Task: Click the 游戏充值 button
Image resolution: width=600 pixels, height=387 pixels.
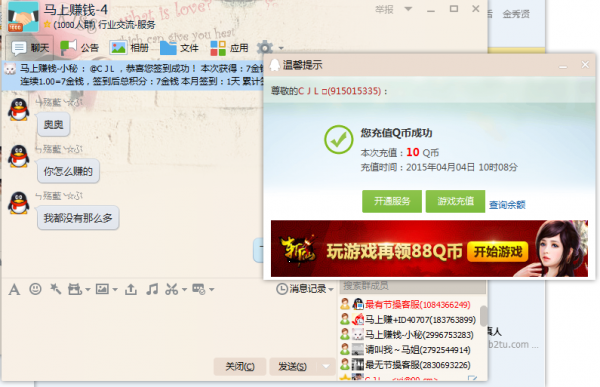Action: [455, 201]
